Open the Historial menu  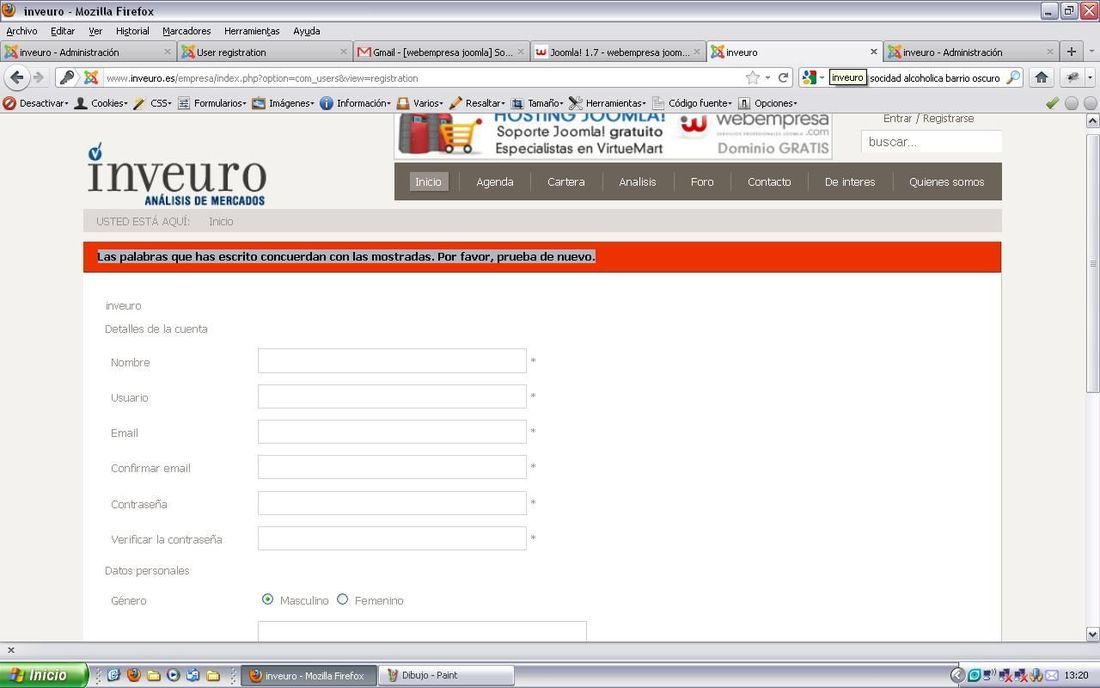pyautogui.click(x=133, y=31)
